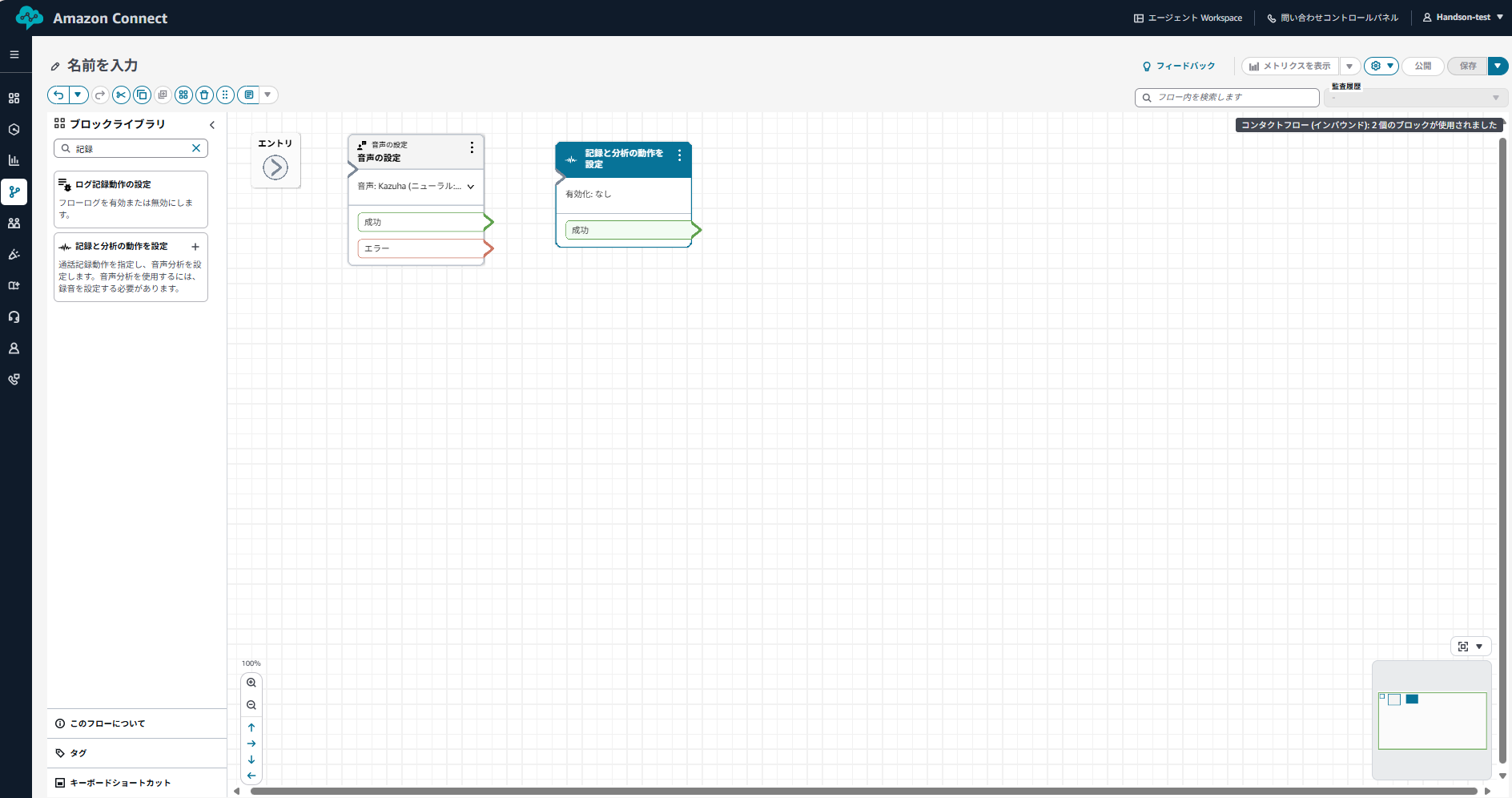The height and width of the screenshot is (798, 1512).
Task: Open dropdown arrow beside メトリクスを表示
Action: tap(1349, 66)
